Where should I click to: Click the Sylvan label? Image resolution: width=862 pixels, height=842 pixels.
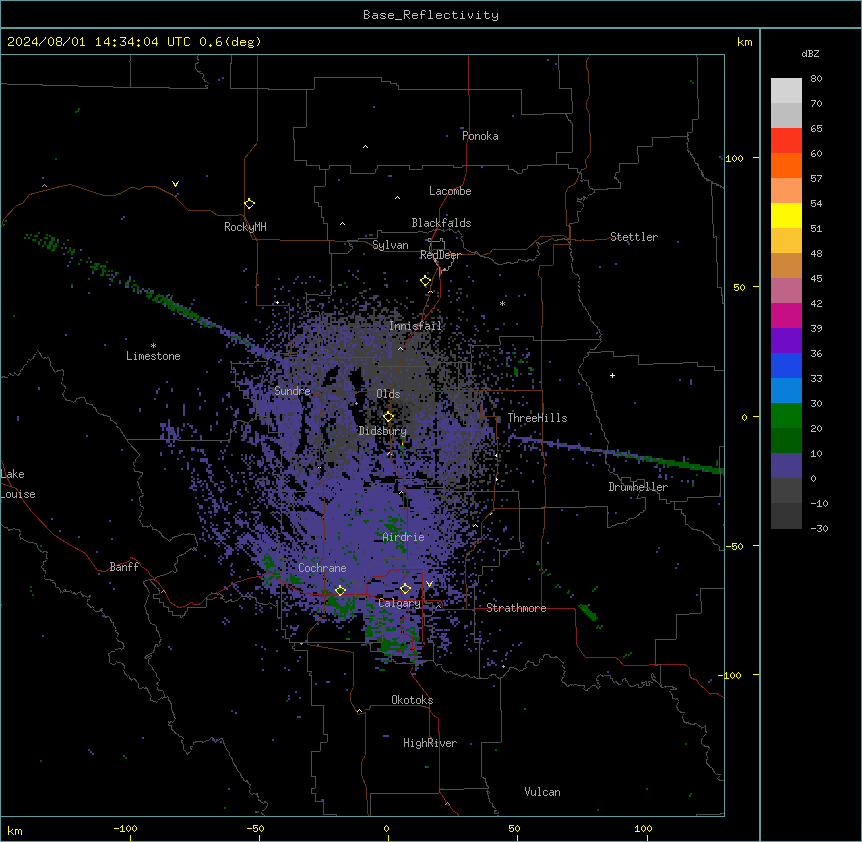click(x=390, y=245)
